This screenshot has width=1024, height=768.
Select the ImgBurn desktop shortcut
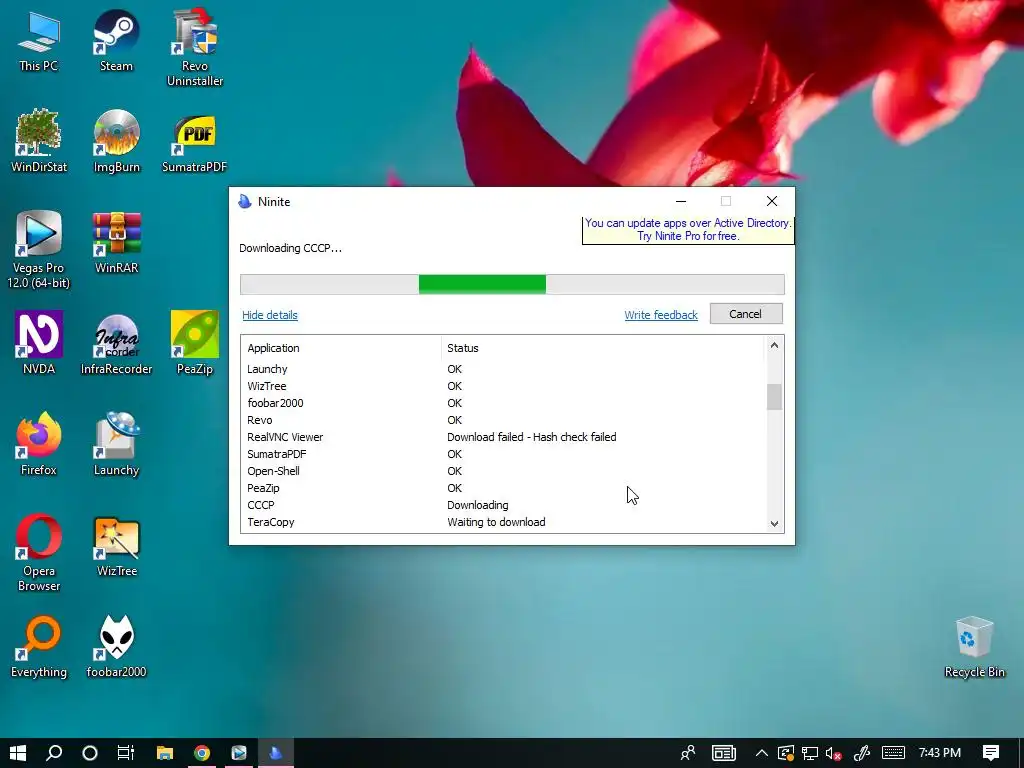(x=116, y=142)
